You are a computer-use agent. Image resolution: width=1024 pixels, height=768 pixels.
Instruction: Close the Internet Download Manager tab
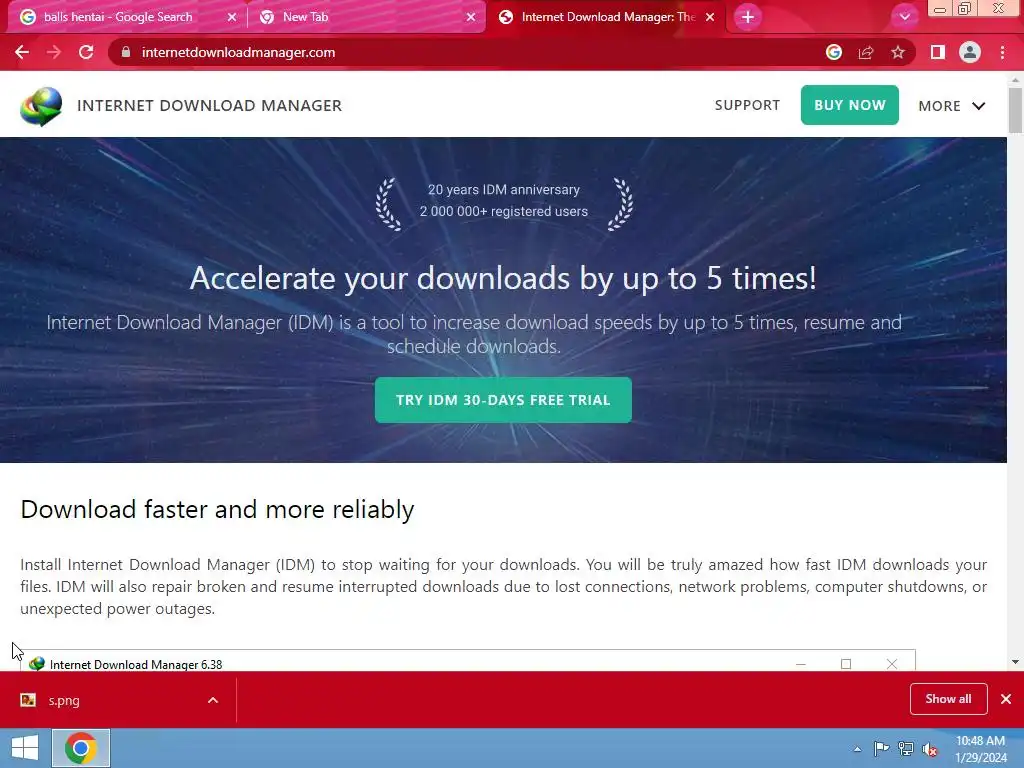[x=710, y=17]
